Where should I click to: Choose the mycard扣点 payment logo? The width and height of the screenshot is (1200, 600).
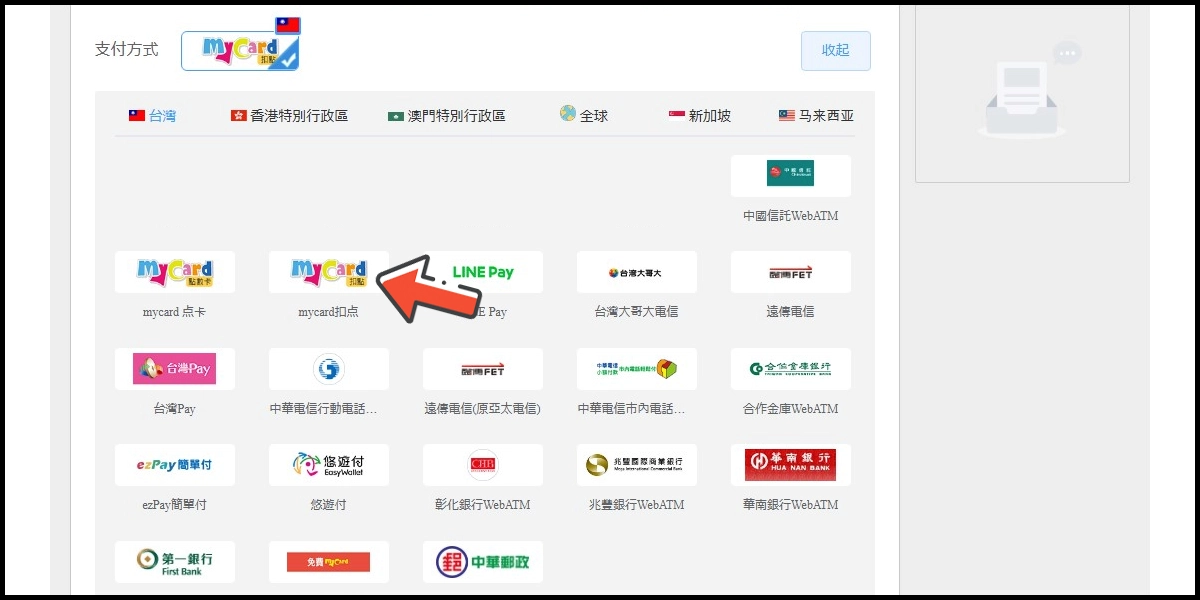329,272
